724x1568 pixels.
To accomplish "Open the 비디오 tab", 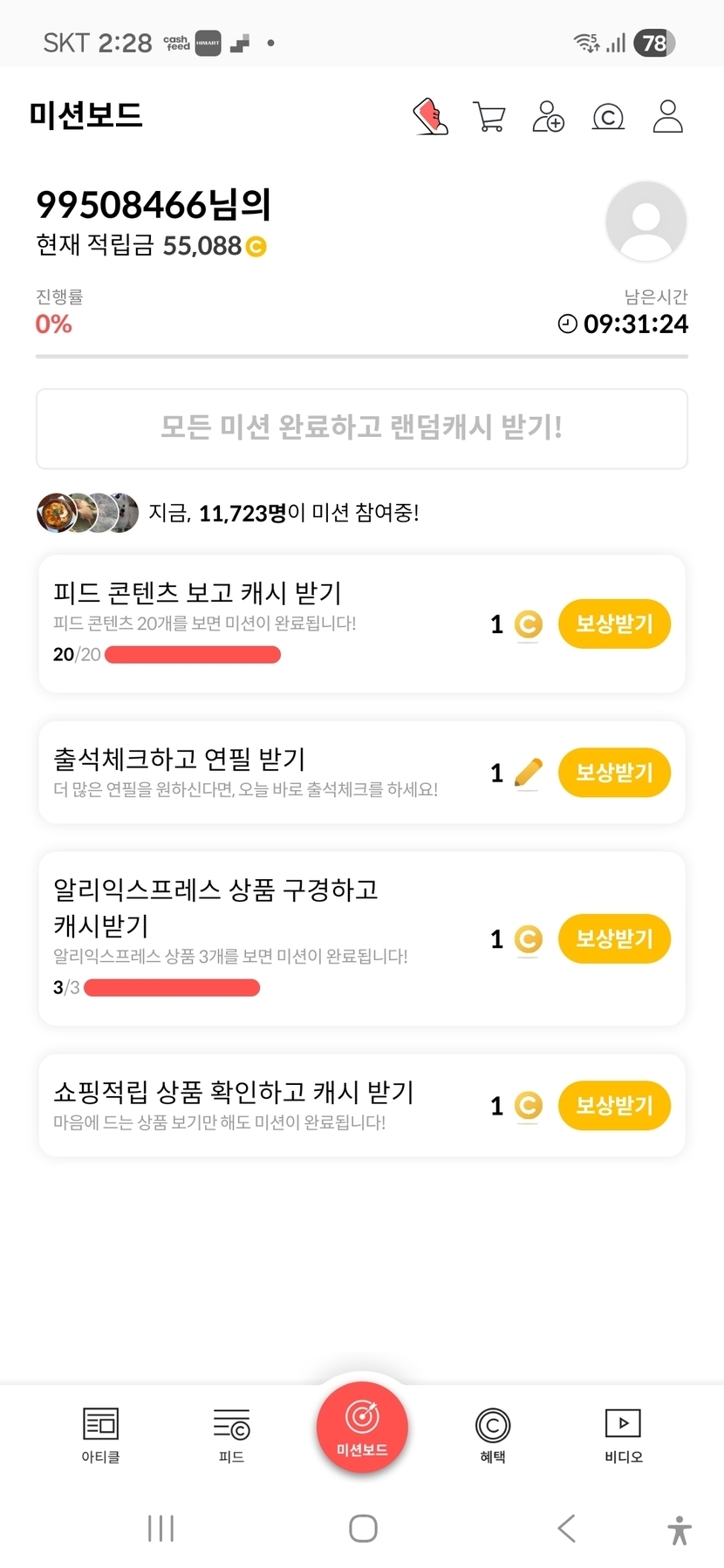I will [x=623, y=1435].
